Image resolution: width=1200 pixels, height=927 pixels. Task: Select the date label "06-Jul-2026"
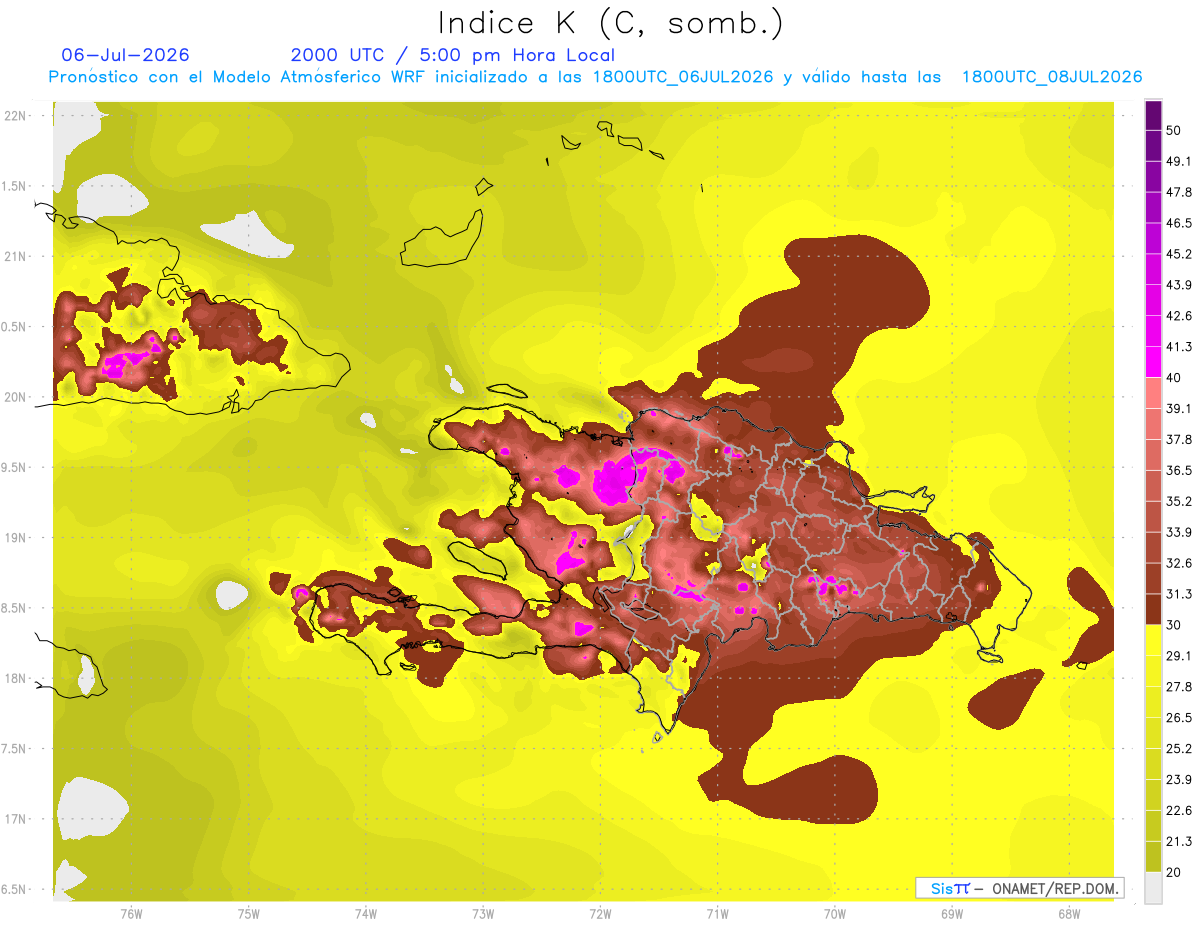point(125,55)
